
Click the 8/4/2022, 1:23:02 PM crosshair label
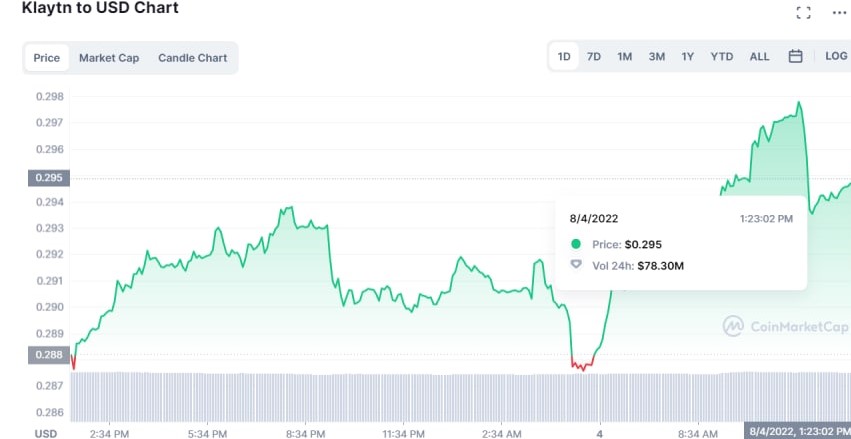798,431
